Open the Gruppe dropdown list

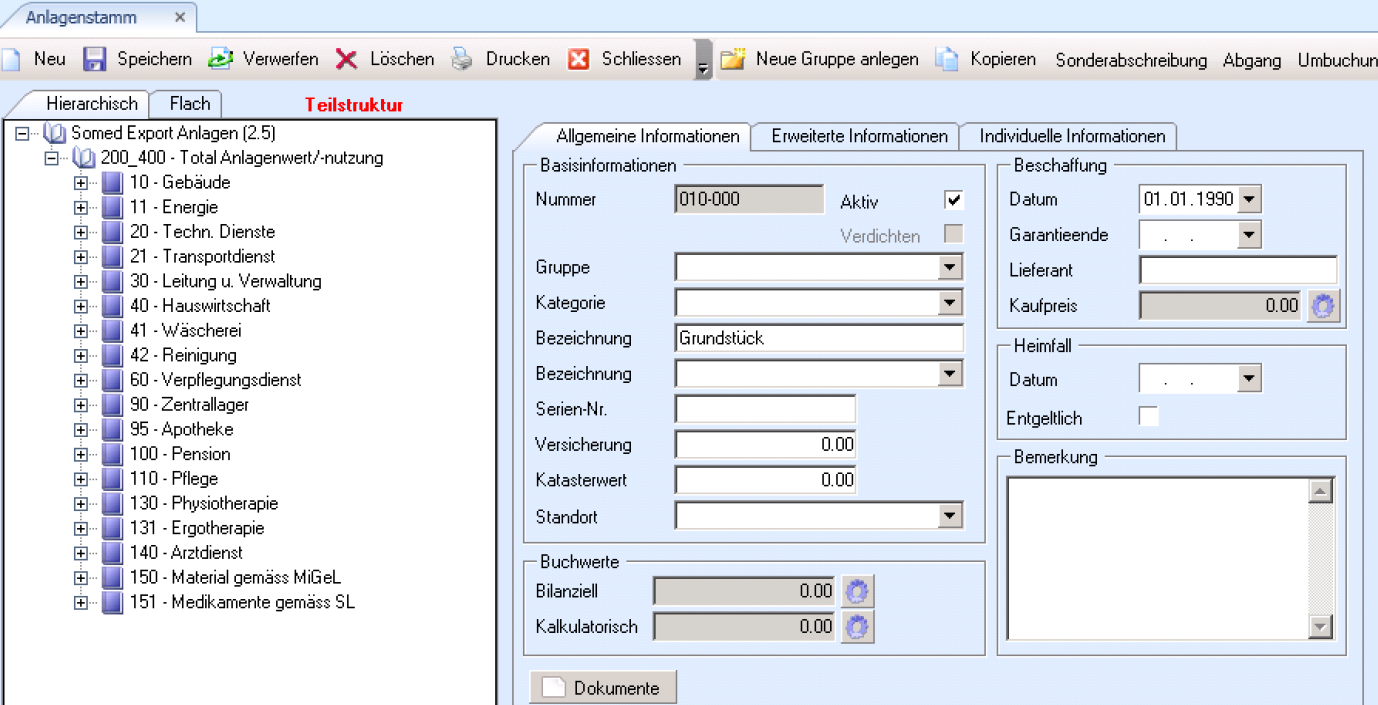pyautogui.click(x=950, y=267)
